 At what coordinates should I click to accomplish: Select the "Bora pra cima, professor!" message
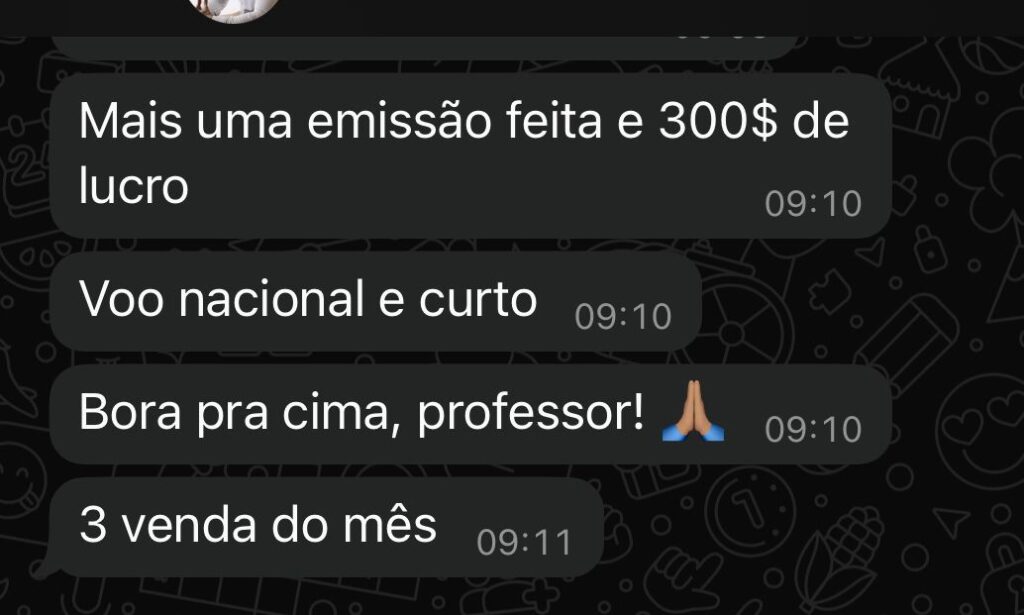click(471, 414)
